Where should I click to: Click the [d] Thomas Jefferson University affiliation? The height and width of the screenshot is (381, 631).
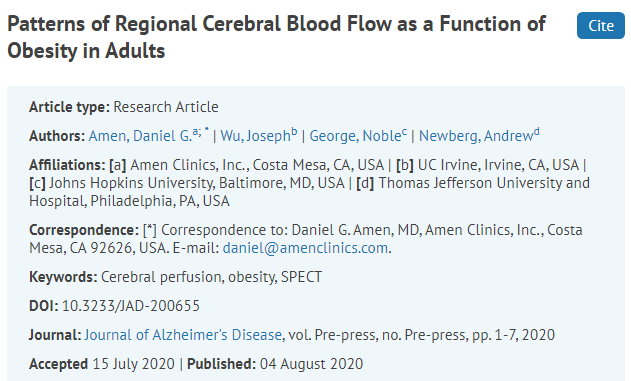pyautogui.click(x=309, y=192)
